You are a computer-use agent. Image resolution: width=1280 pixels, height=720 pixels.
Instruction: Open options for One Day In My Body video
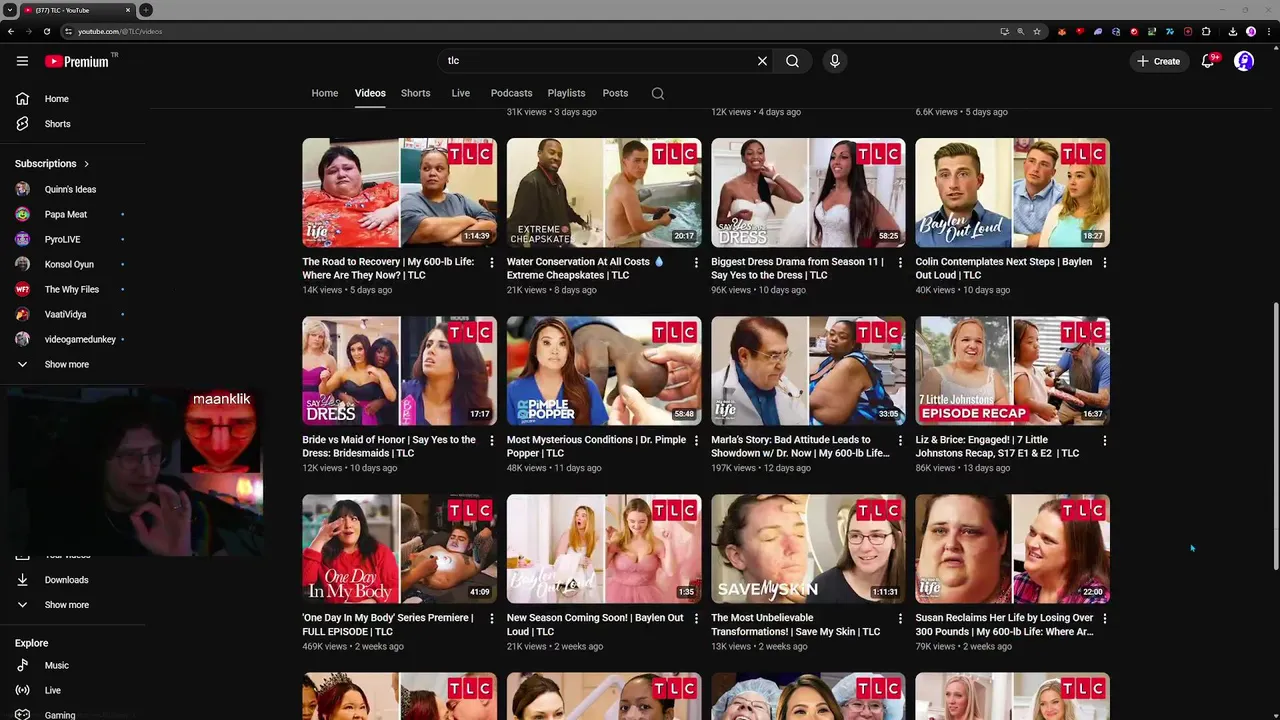coord(491,618)
